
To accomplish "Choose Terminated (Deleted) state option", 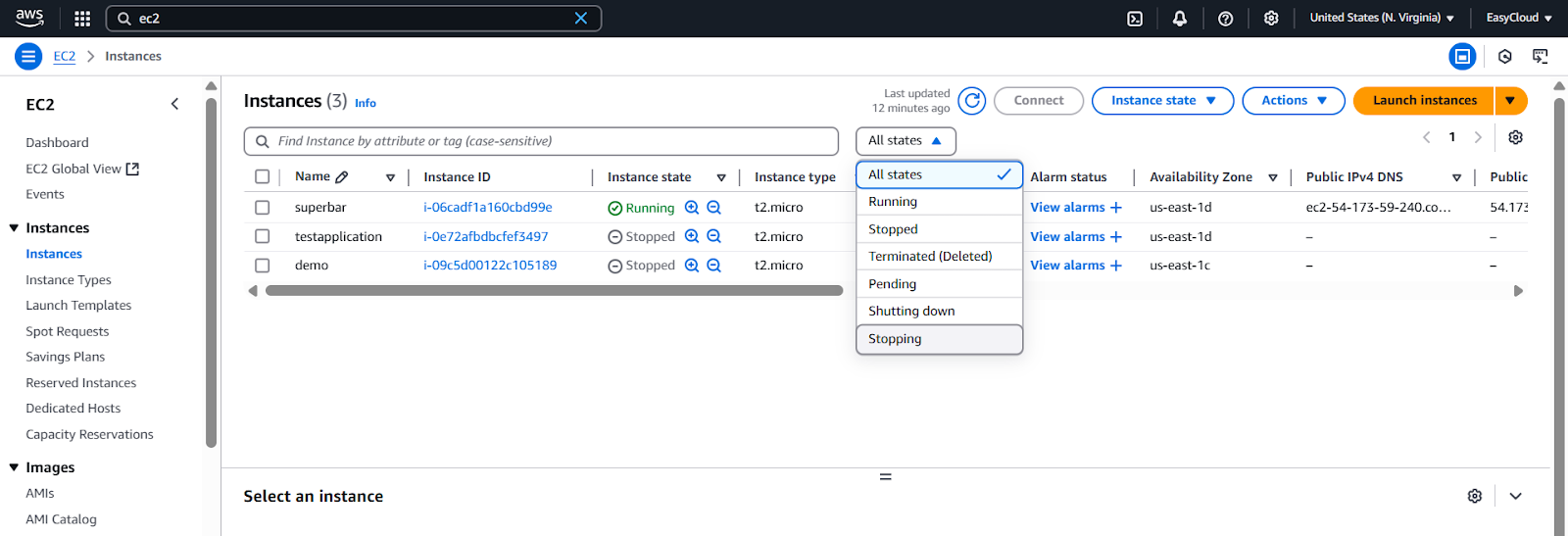I will click(939, 257).
